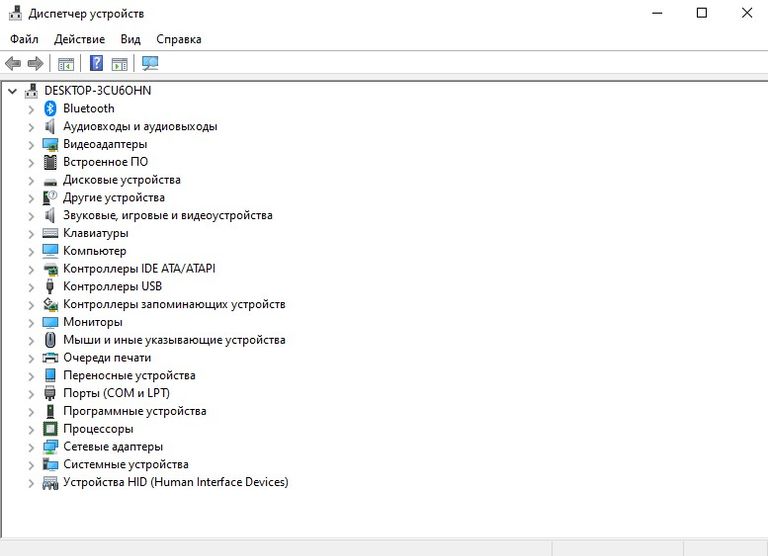
Task: Toggle the console tree pane toolbar icon
Action: tap(66, 64)
